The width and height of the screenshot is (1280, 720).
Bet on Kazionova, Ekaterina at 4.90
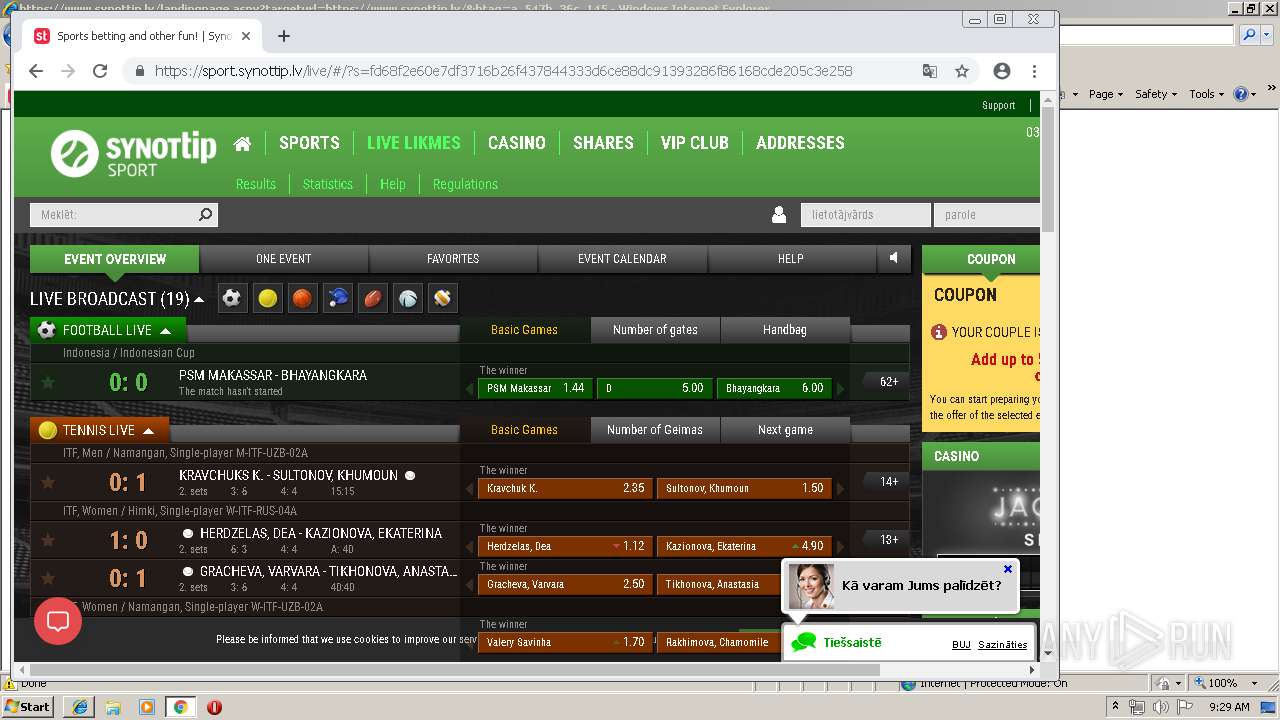pyautogui.click(x=744, y=546)
